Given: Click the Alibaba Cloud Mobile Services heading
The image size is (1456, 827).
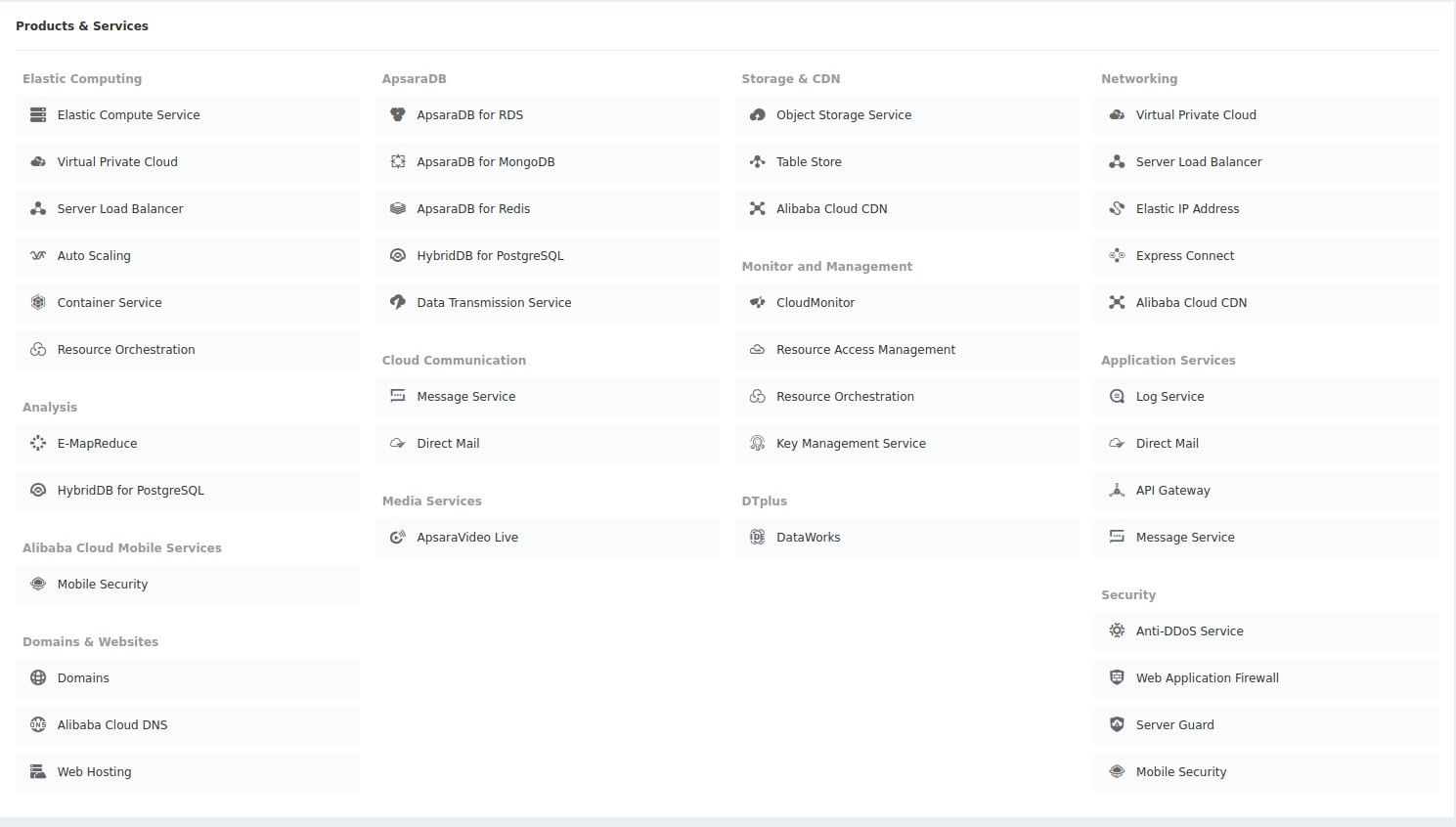Looking at the screenshot, I should [122, 548].
